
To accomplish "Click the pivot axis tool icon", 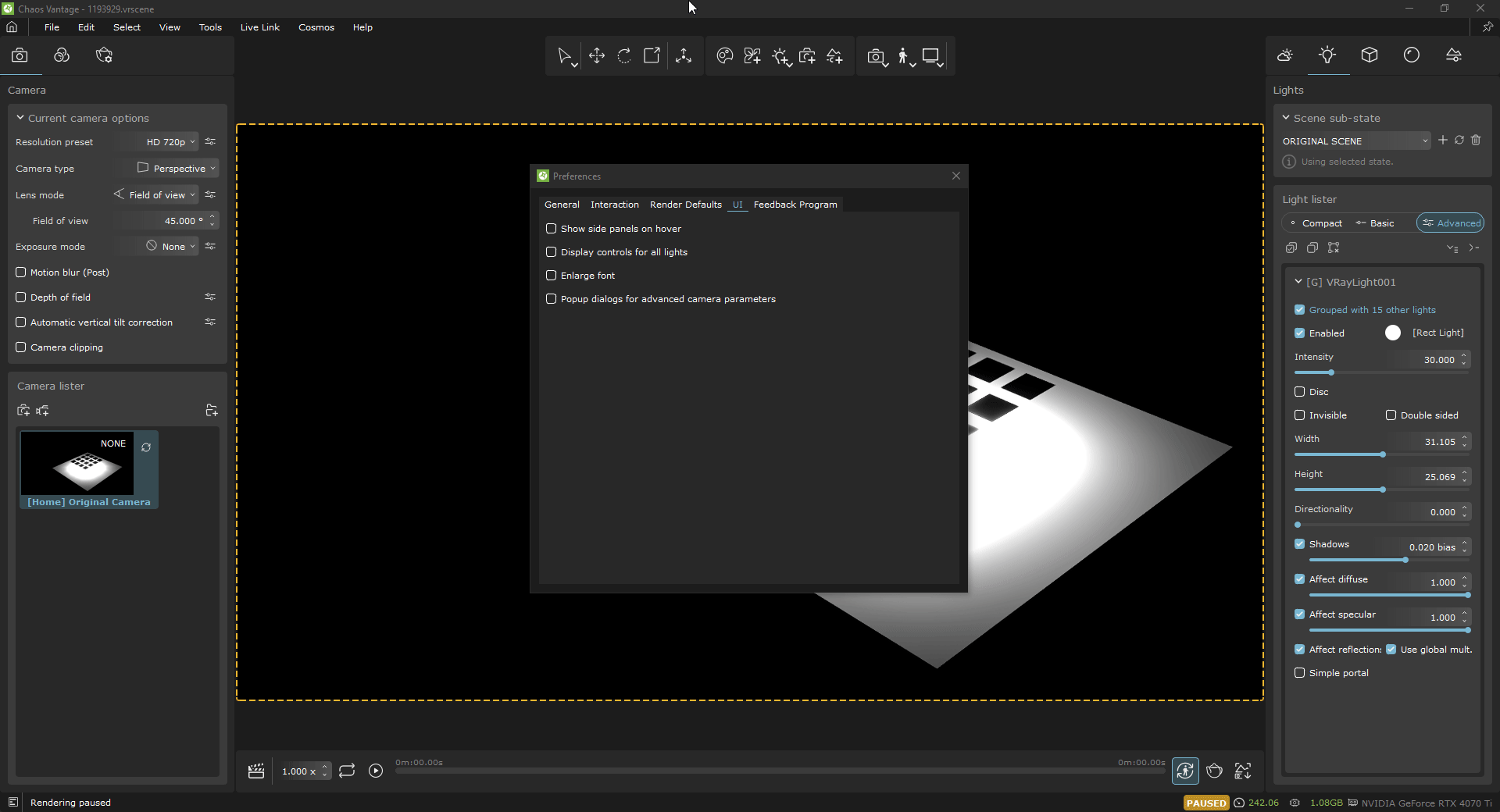I will 684,56.
